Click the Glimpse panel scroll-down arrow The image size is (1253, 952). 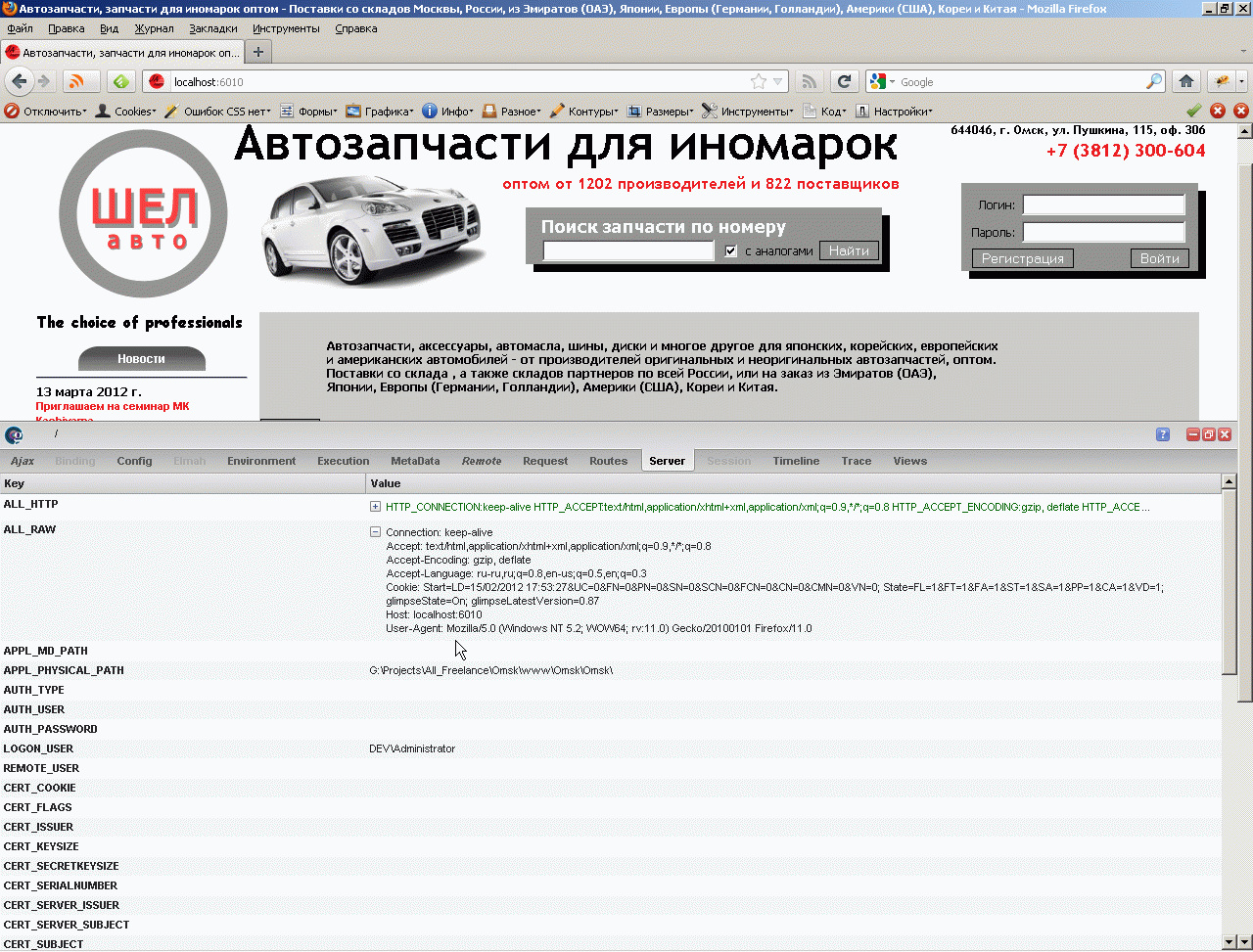point(1230,942)
